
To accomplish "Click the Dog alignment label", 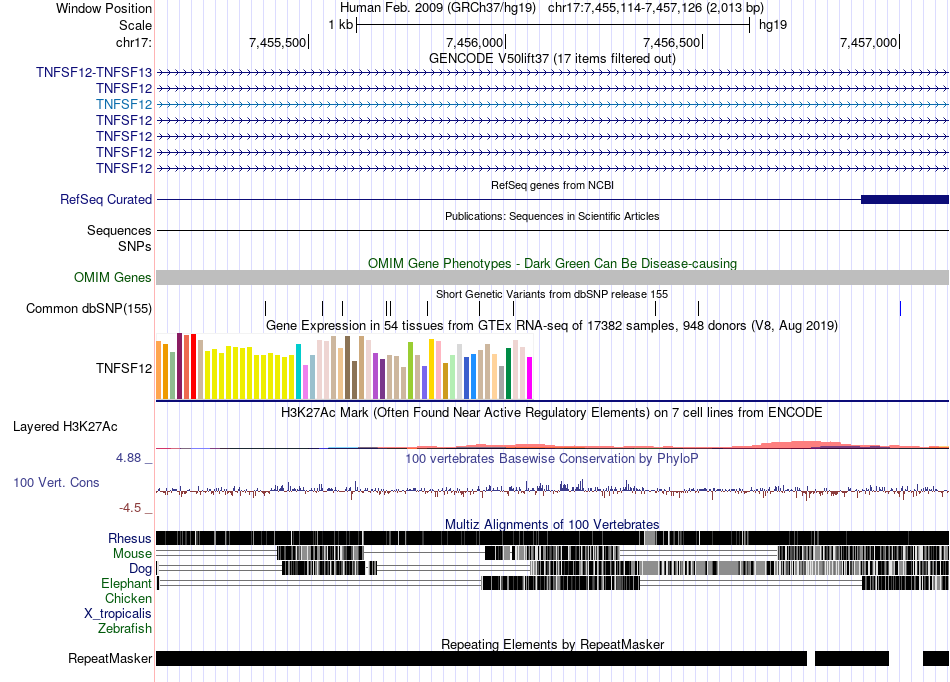I will [140, 569].
